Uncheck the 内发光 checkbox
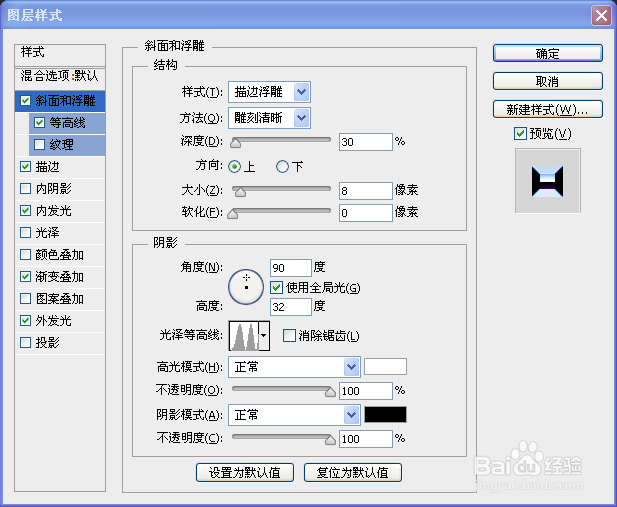617x507 pixels. [25, 211]
